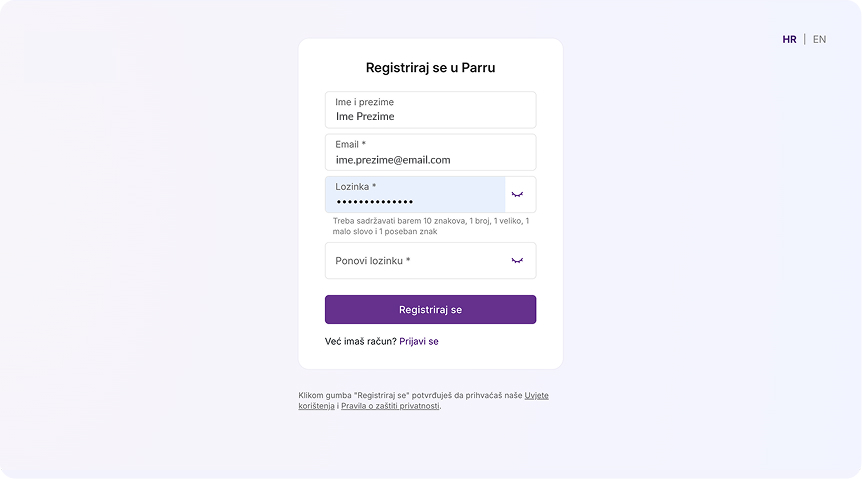Screen dimensions: 862x479
Task: Open the Uvjete korištenja link
Action: [x=536, y=395]
